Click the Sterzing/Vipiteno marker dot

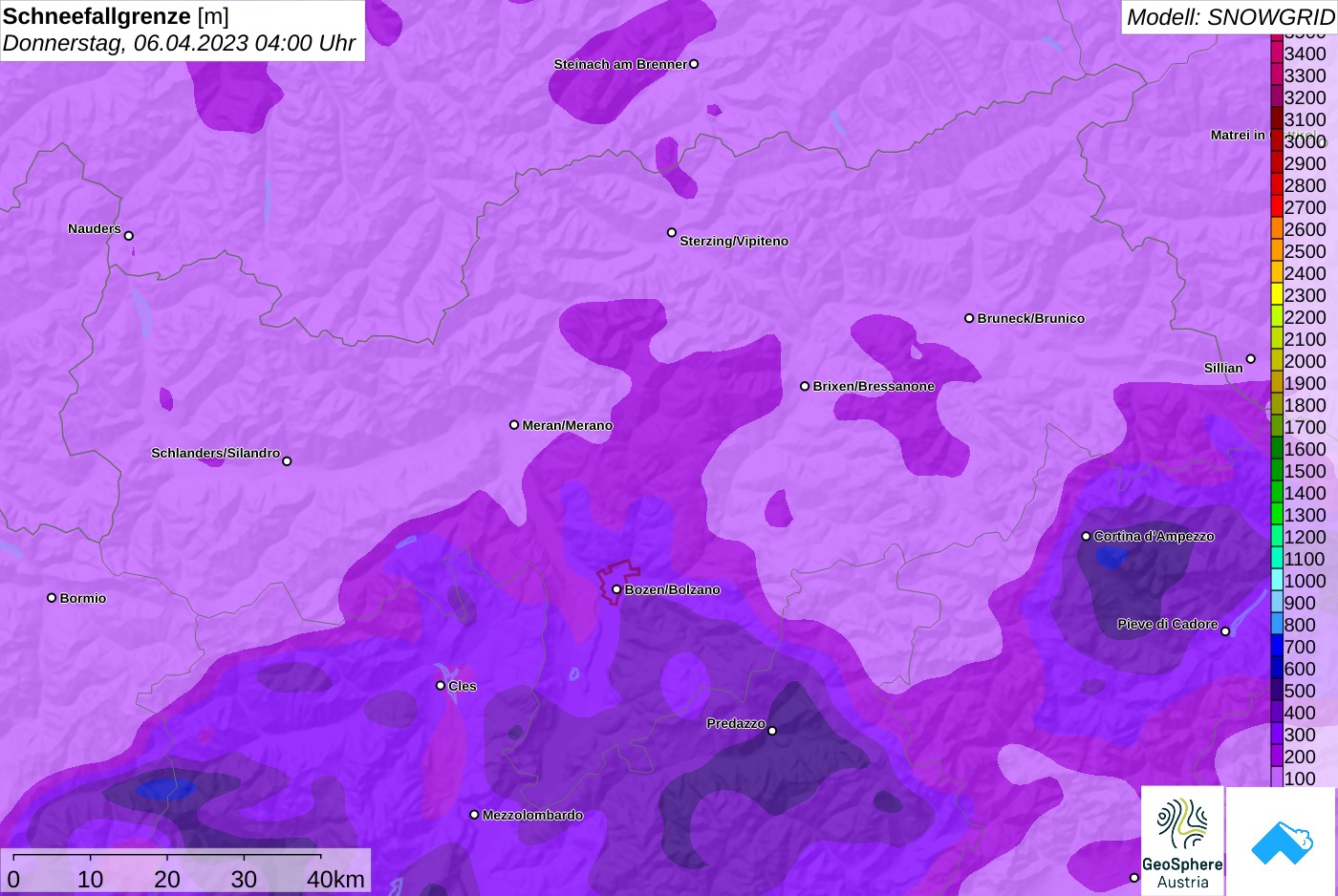pos(672,232)
